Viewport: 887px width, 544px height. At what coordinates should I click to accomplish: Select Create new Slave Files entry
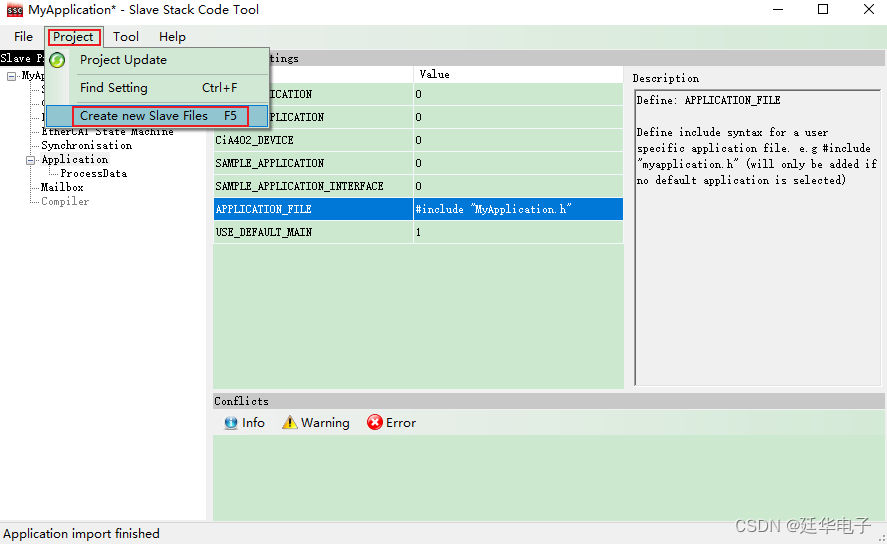157,116
